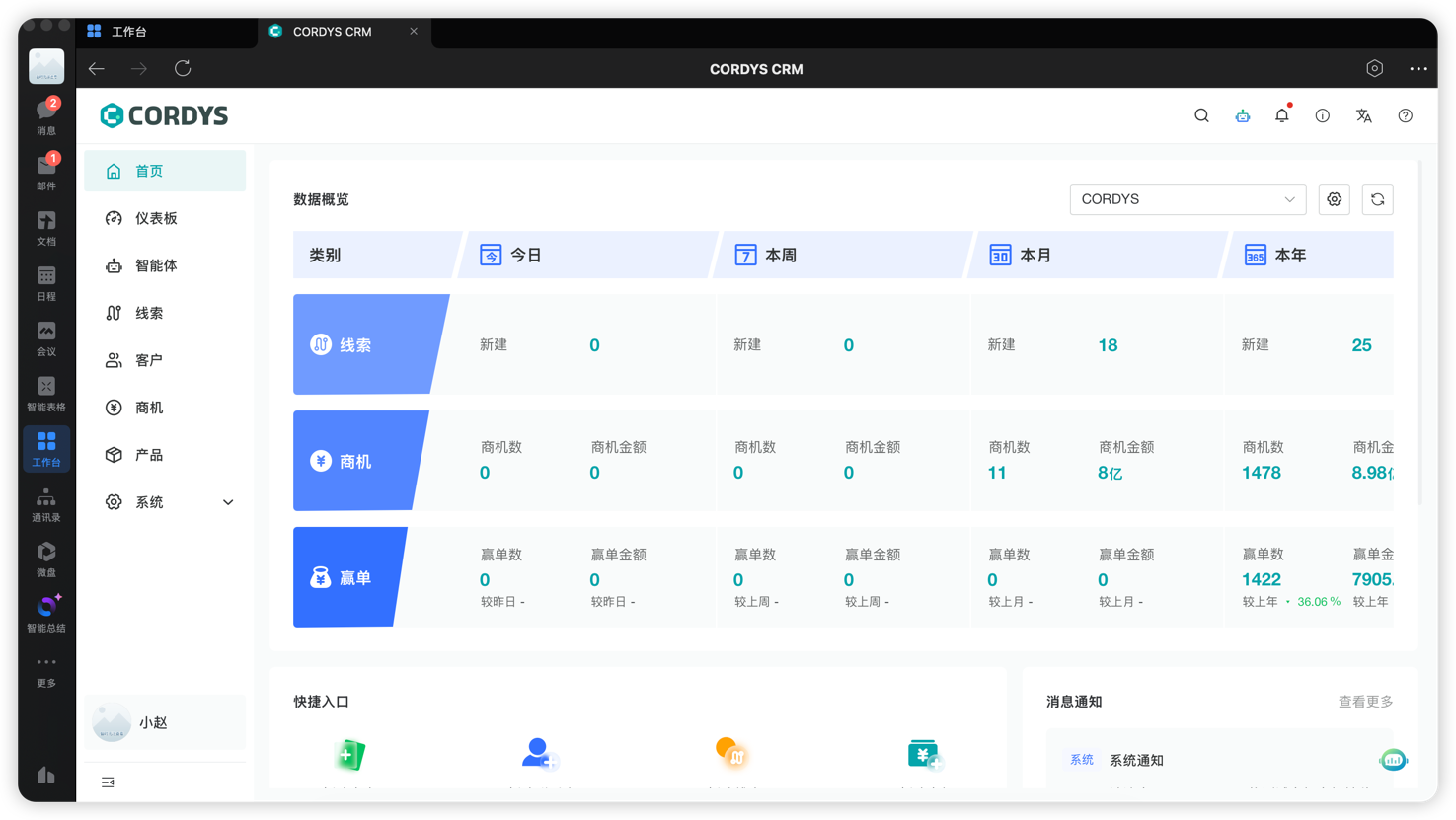Click the refresh icon next to settings
The width and height of the screenshot is (1456, 820).
click(1377, 198)
